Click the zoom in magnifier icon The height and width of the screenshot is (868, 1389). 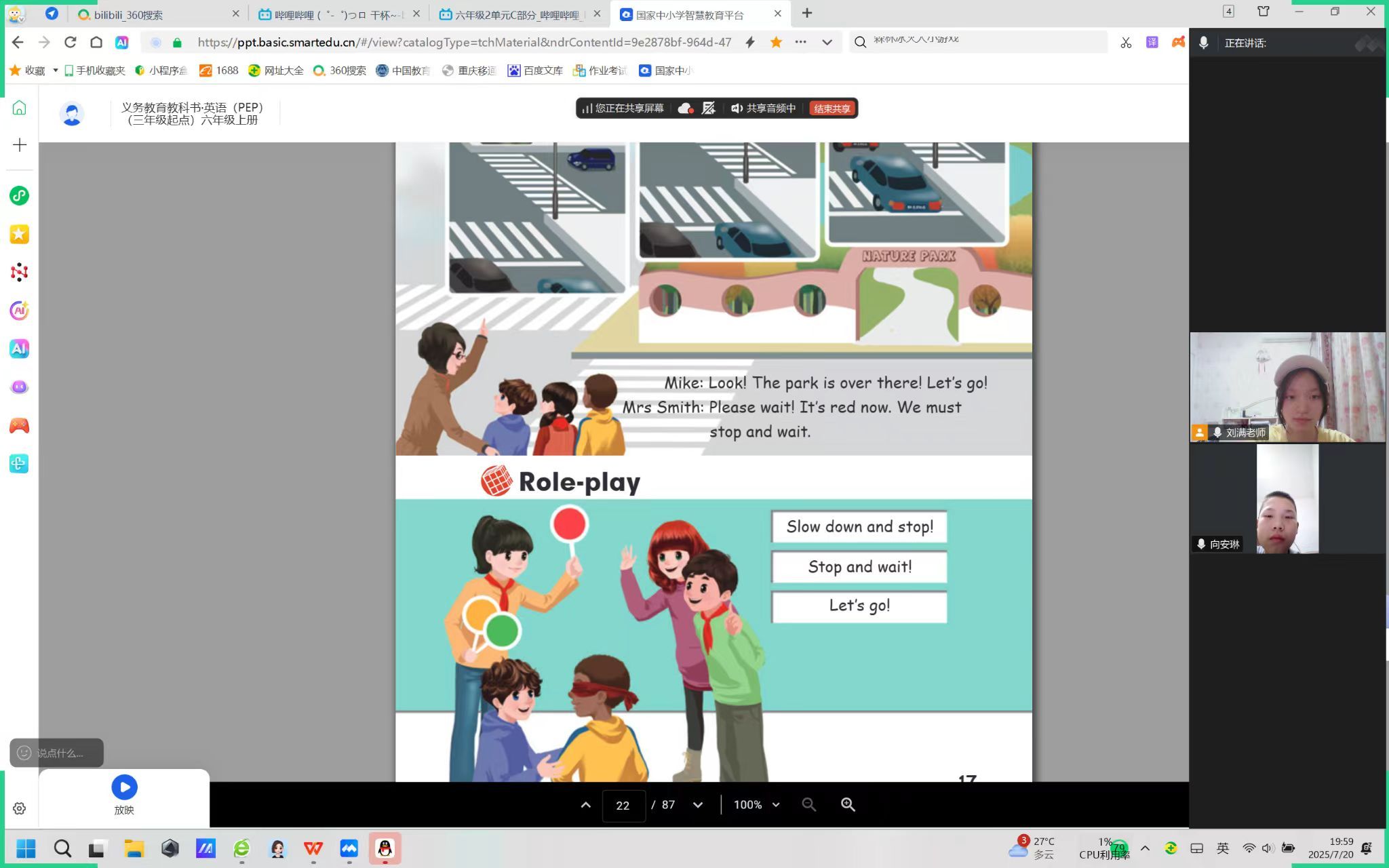tap(848, 804)
